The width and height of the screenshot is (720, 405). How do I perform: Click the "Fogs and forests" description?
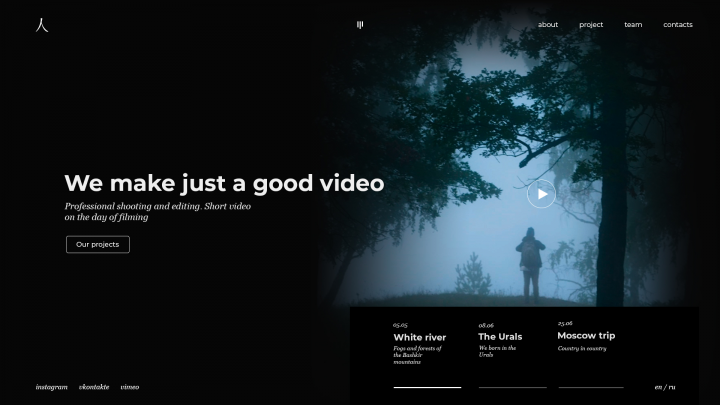click(417, 355)
